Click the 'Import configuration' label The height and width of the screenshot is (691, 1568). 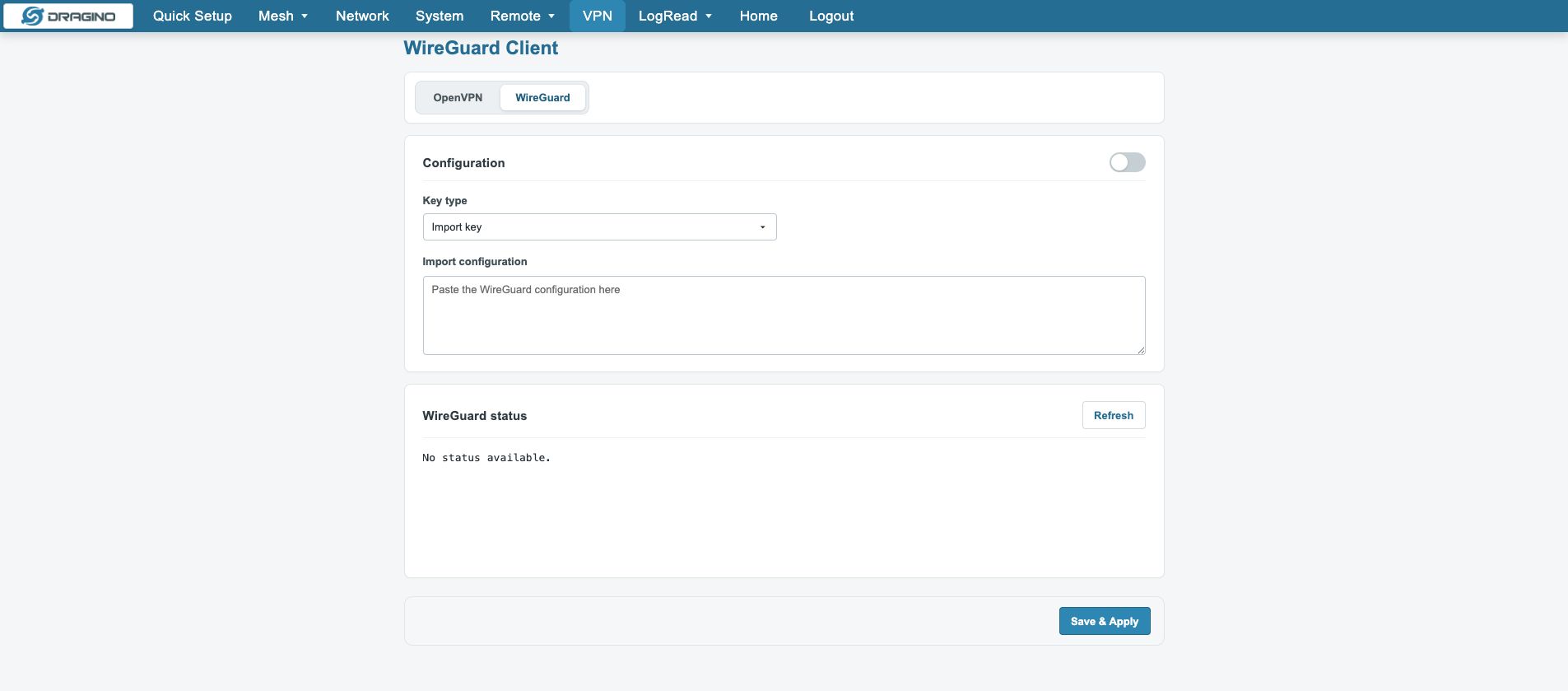tap(475, 262)
